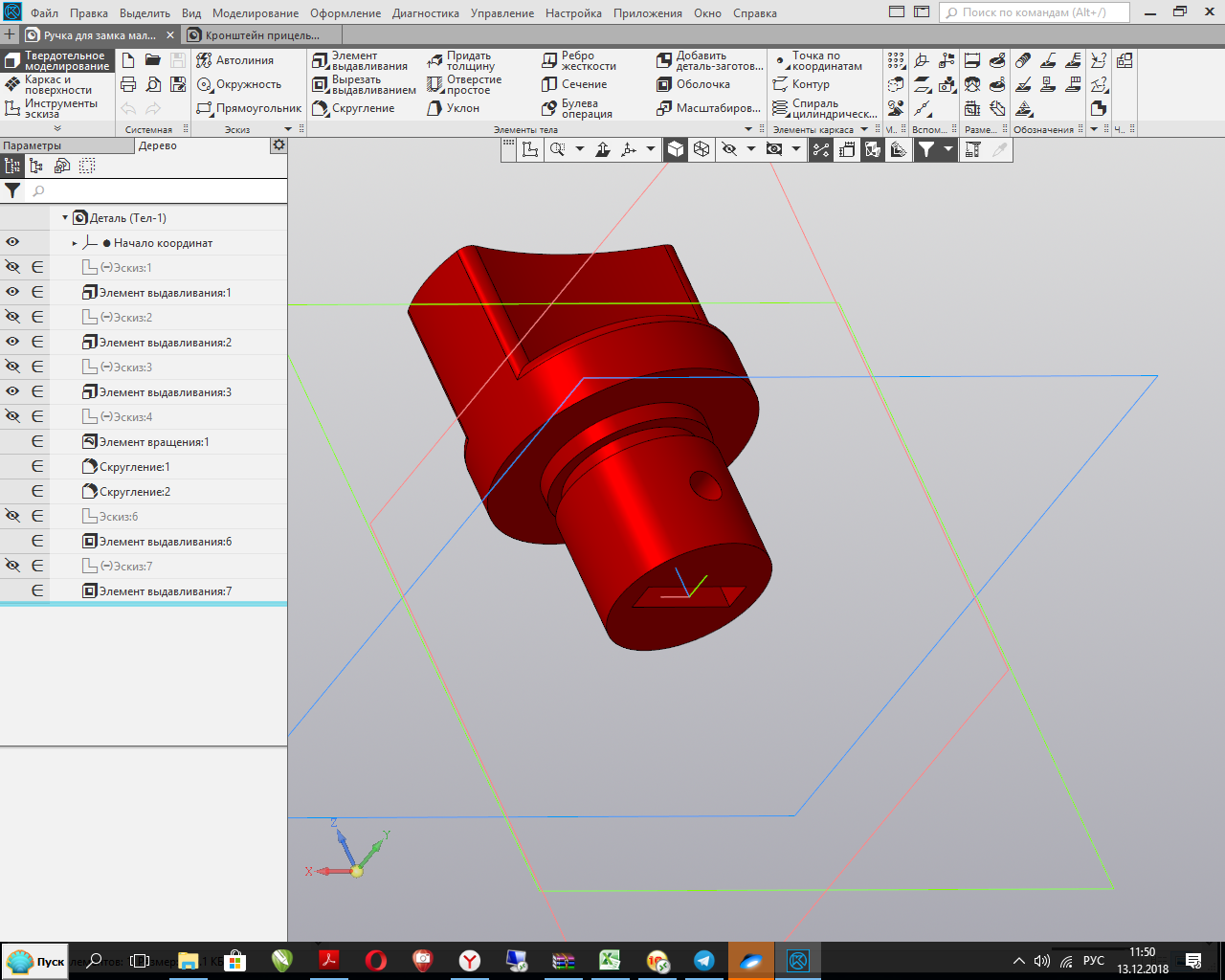Open Telegram from the taskbar
Image resolution: width=1225 pixels, height=980 pixels.
tap(704, 960)
